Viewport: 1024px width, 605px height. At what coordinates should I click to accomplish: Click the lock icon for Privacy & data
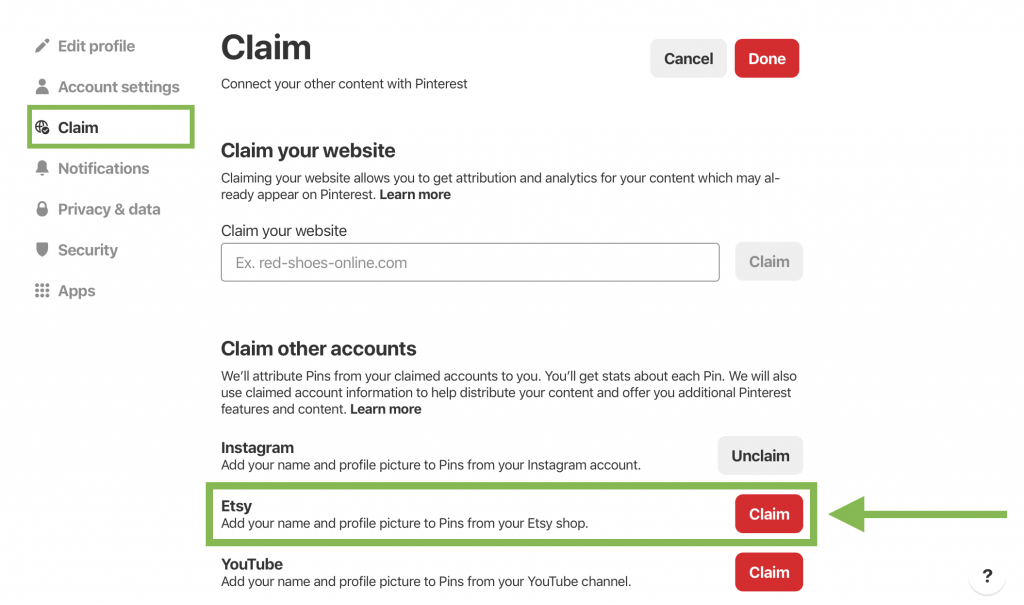point(42,210)
